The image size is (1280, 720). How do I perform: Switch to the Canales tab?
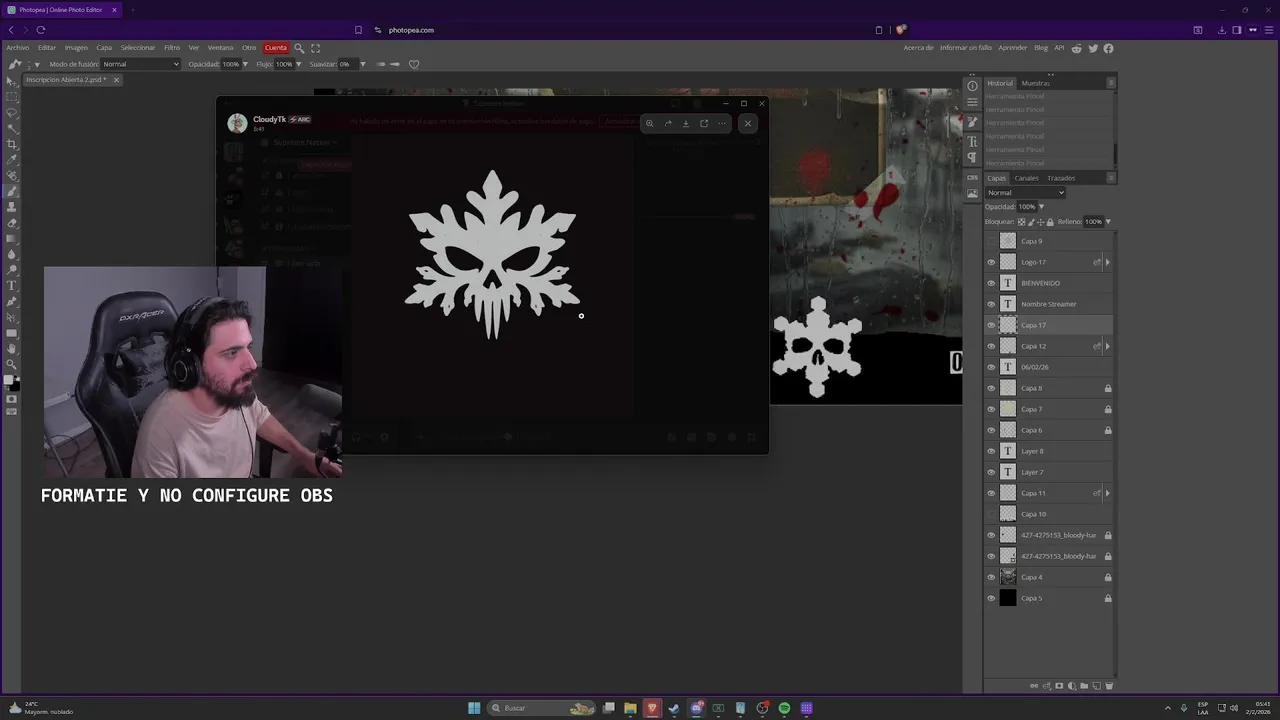[x=1026, y=178]
